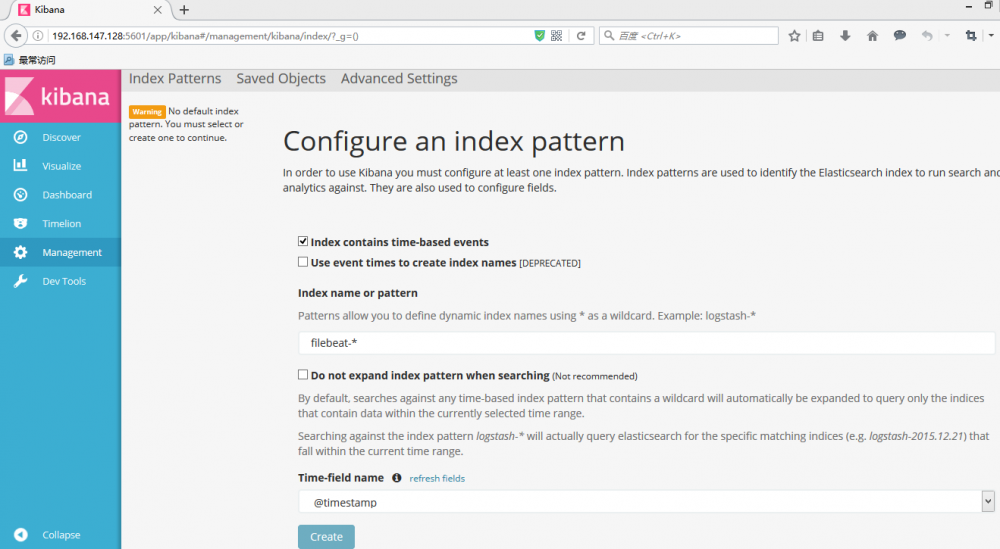Click the browser home icon
The image size is (1000, 549).
872,36
